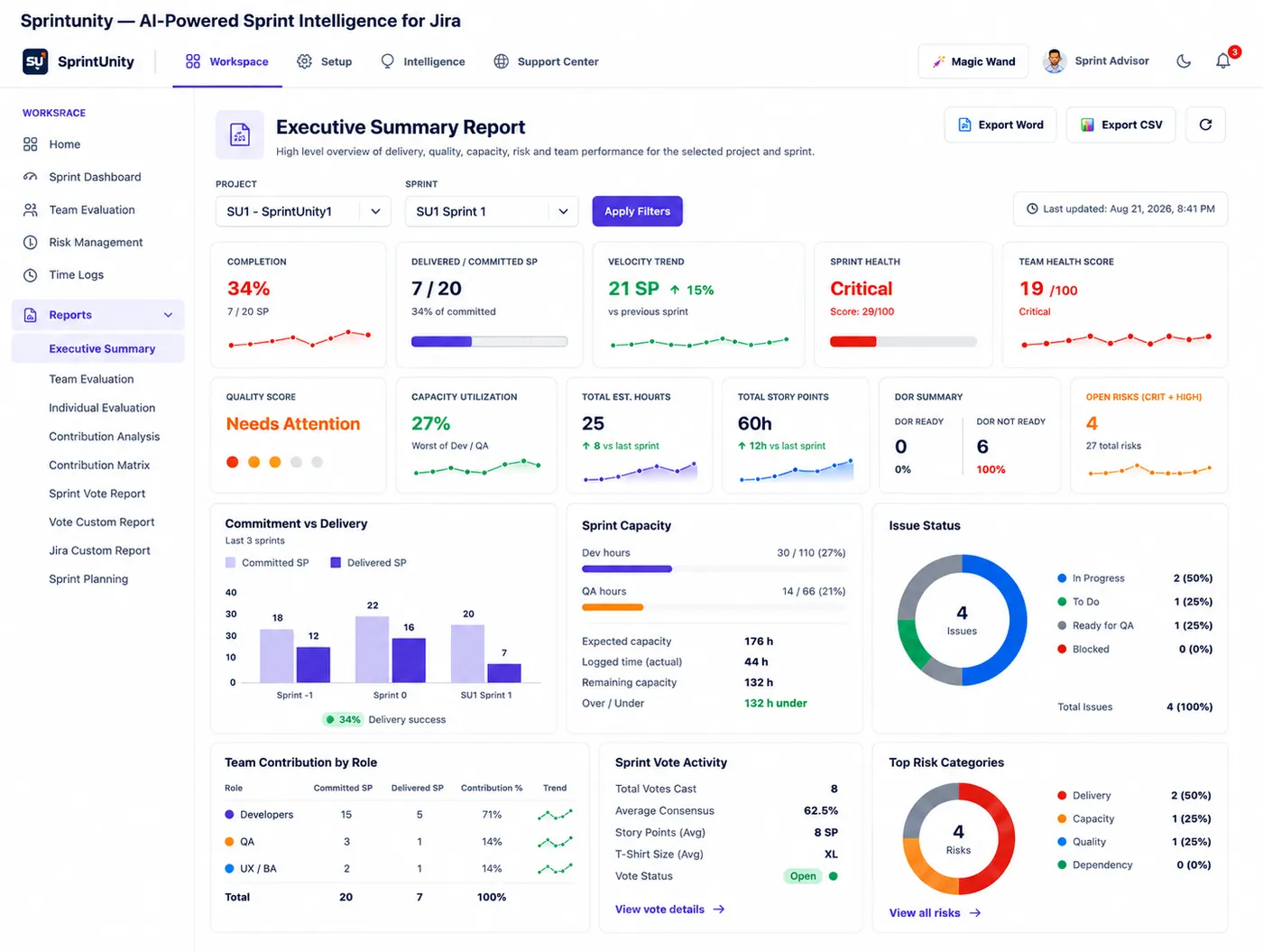Open Vote Custom Report
Screen dimensions: 1263x952
pyautogui.click(x=101, y=522)
